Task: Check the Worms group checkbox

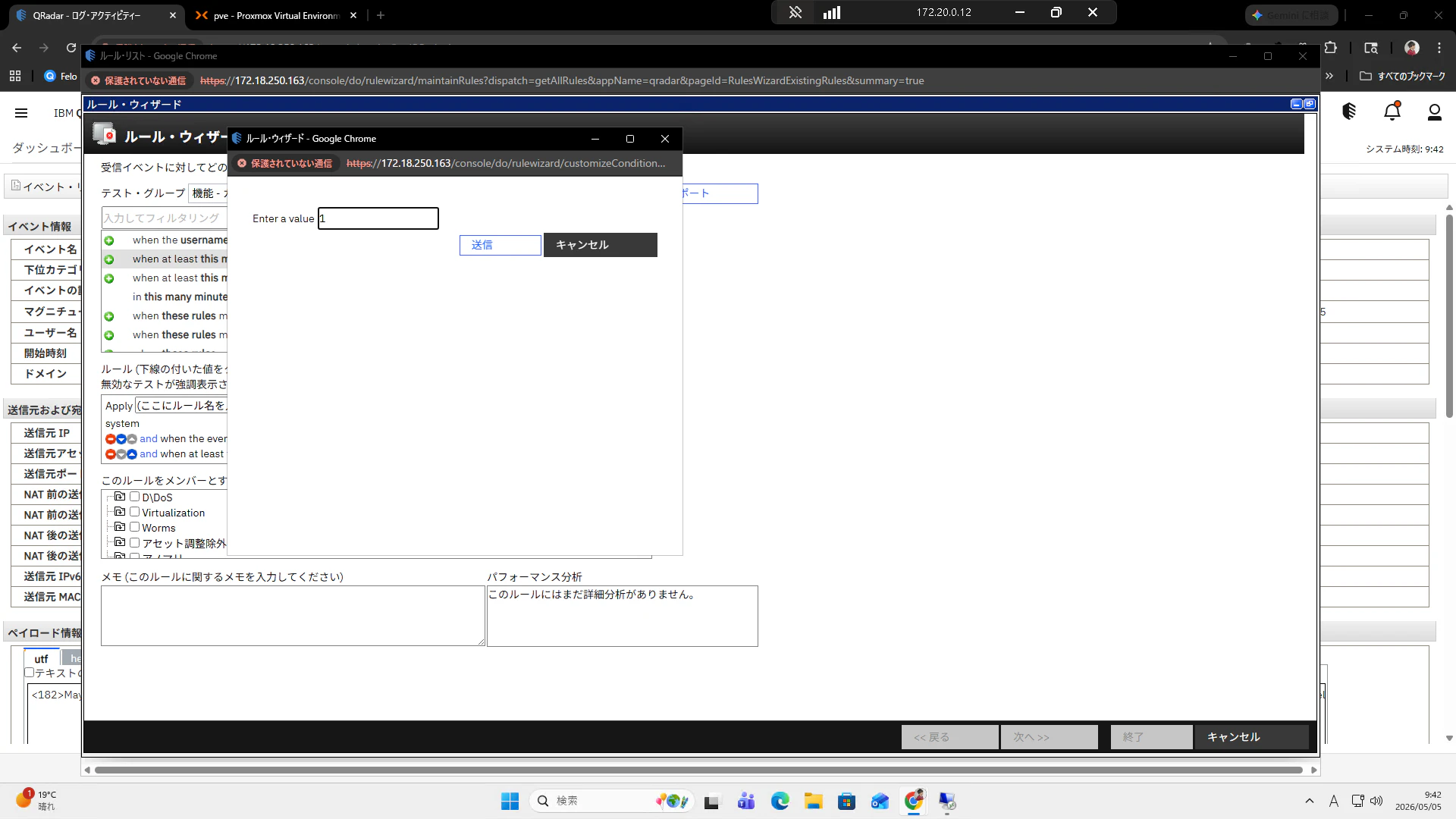Action: [134, 527]
